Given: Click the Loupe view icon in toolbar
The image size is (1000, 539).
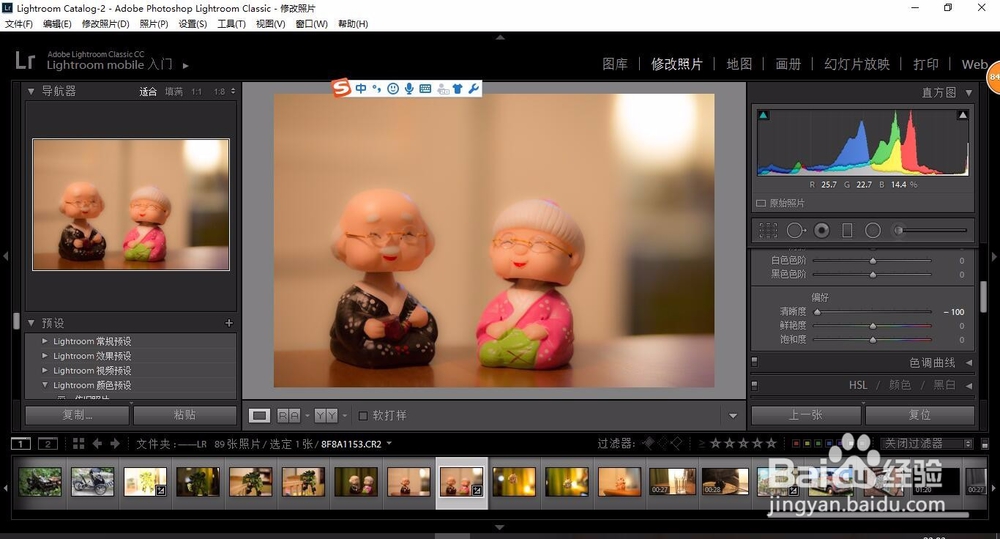Looking at the screenshot, I should pos(259,416).
